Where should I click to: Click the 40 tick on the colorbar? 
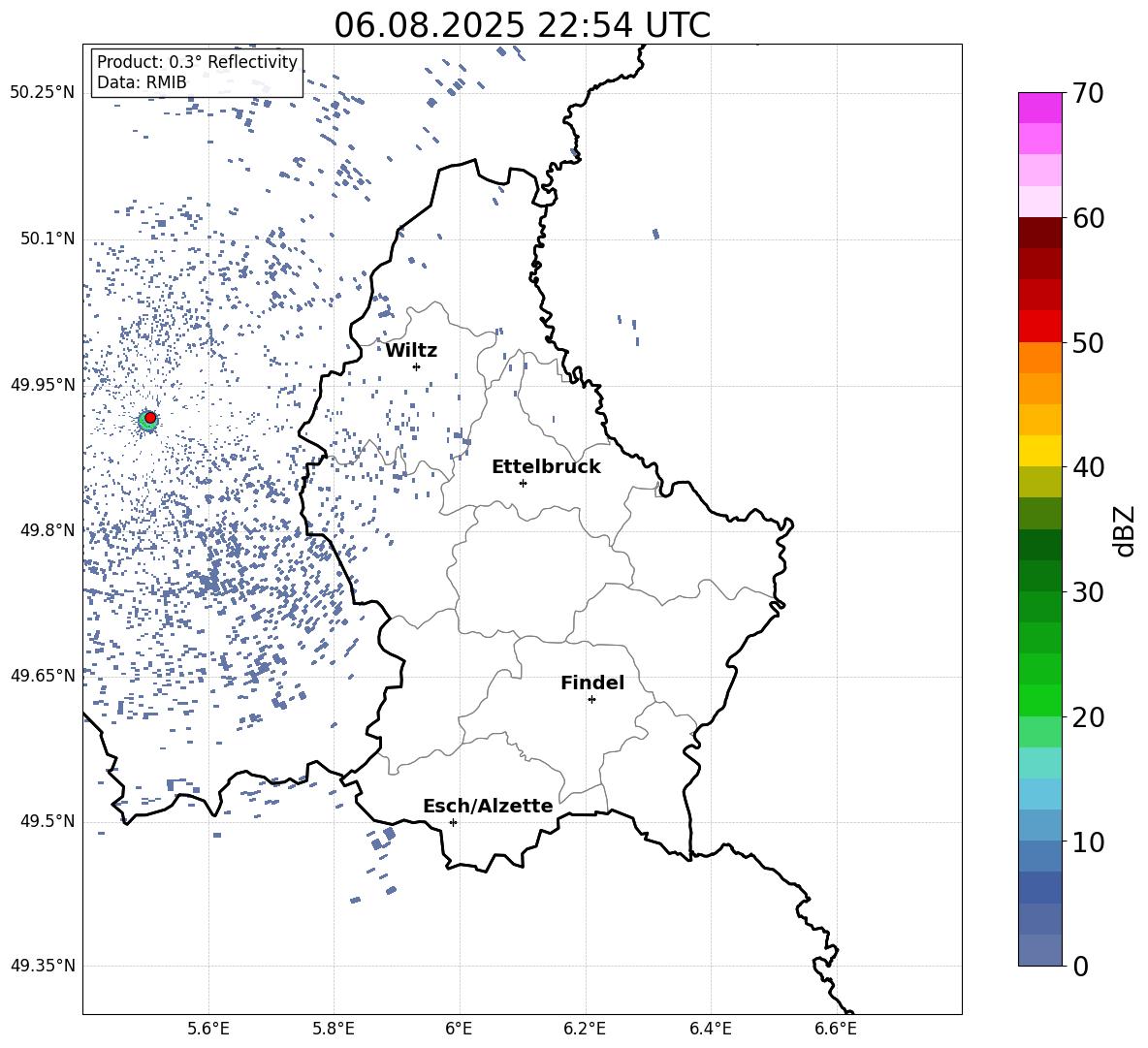coord(1089,467)
